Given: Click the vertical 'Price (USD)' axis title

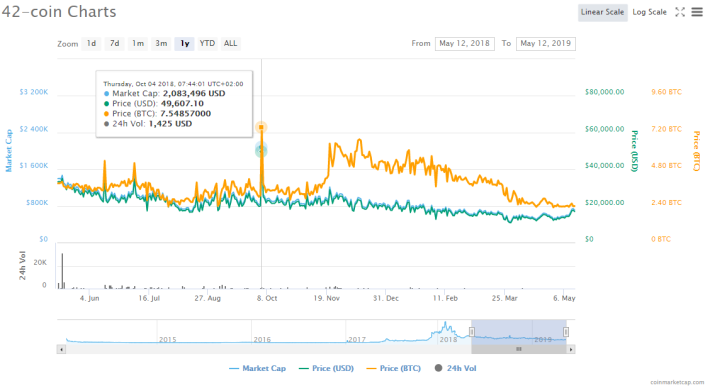Looking at the screenshot, I should (634, 151).
